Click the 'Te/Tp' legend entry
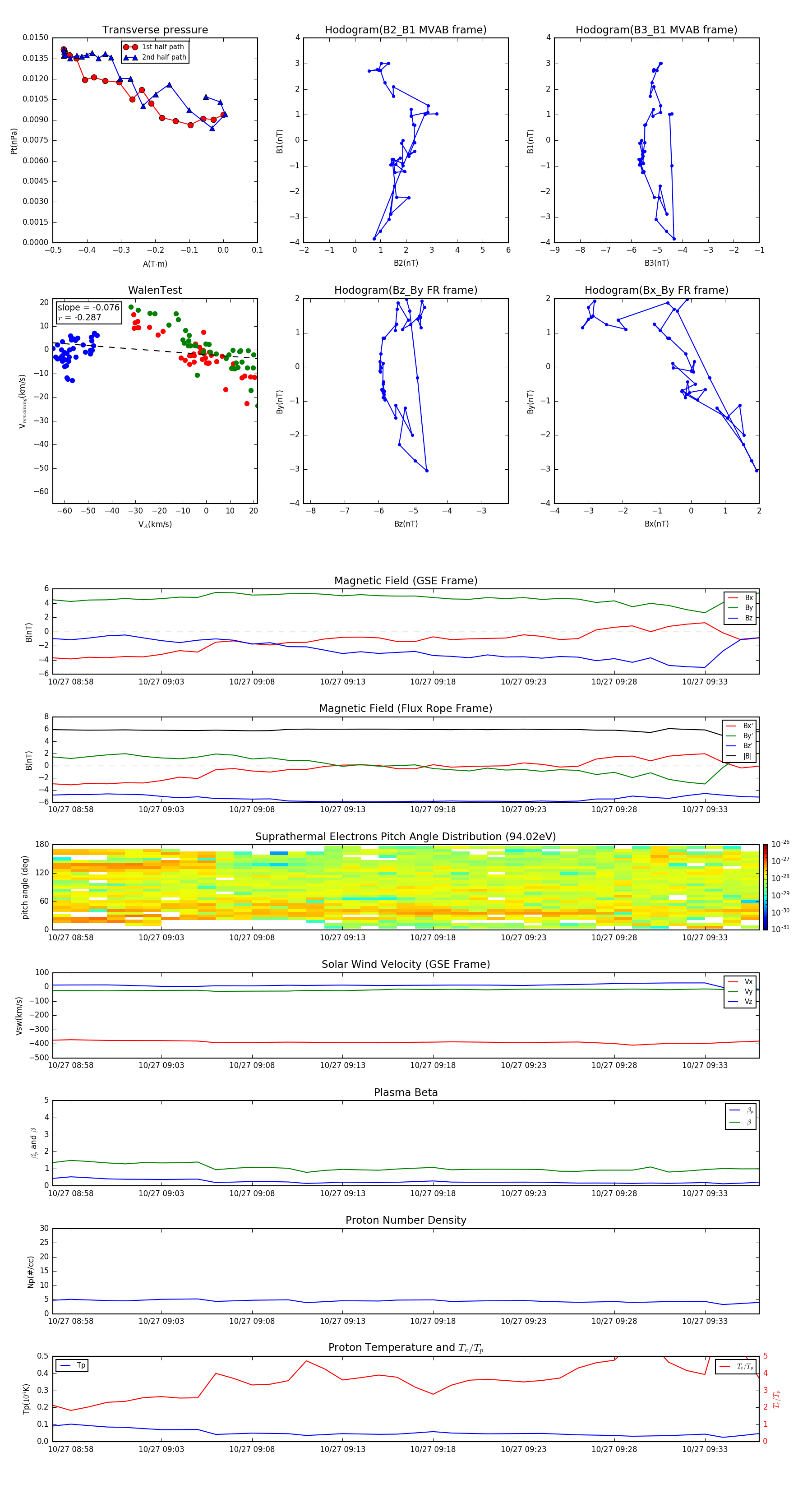Image resolution: width=812 pixels, height=1489 pixels. tap(737, 1366)
